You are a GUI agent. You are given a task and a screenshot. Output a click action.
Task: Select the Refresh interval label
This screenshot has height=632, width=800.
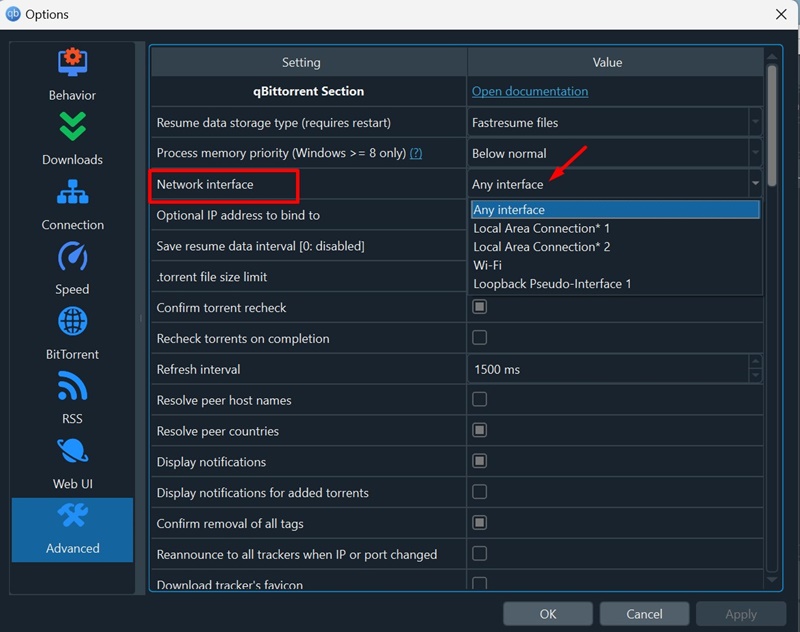click(198, 369)
